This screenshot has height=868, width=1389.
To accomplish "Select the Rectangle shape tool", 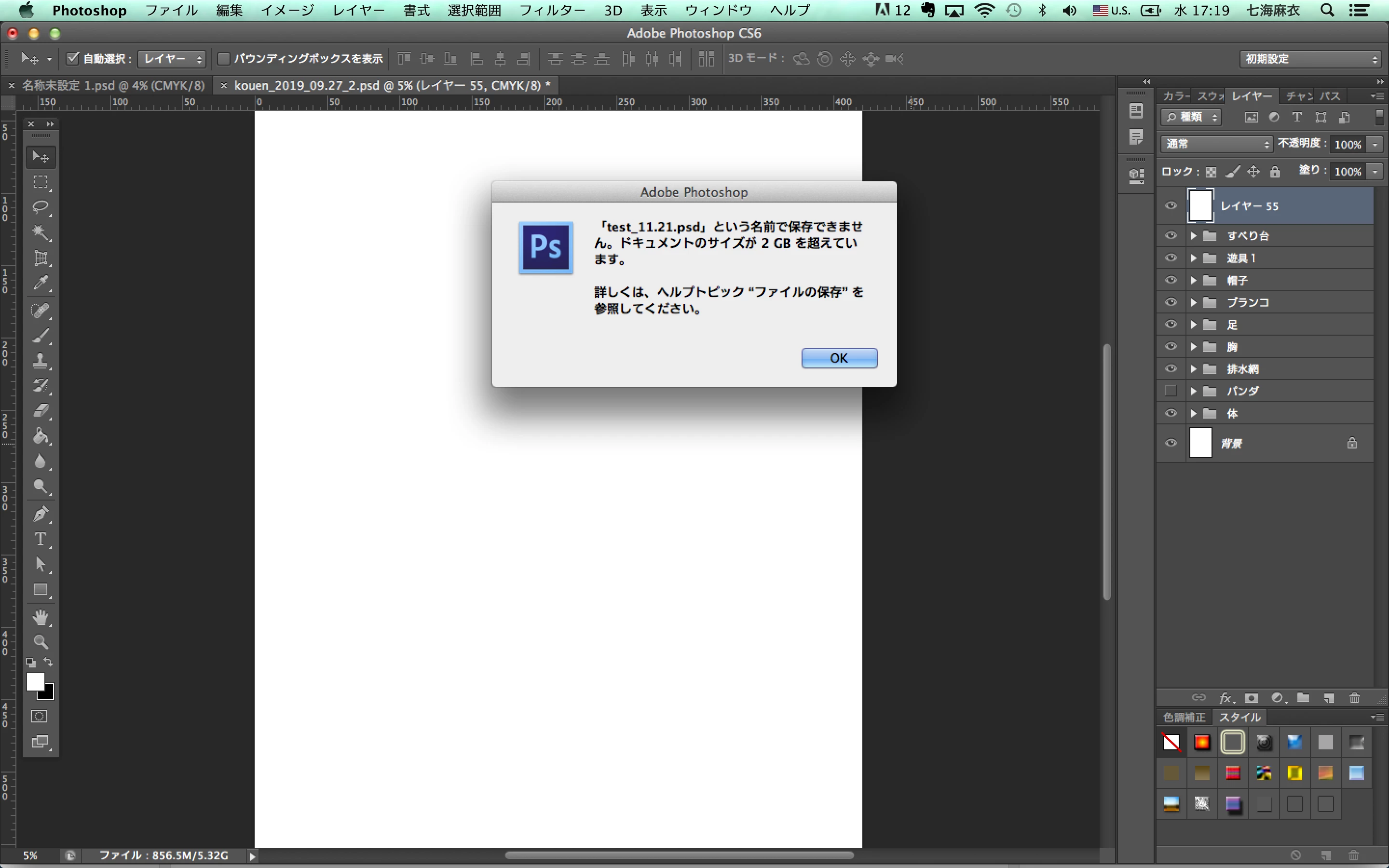I will point(40,590).
